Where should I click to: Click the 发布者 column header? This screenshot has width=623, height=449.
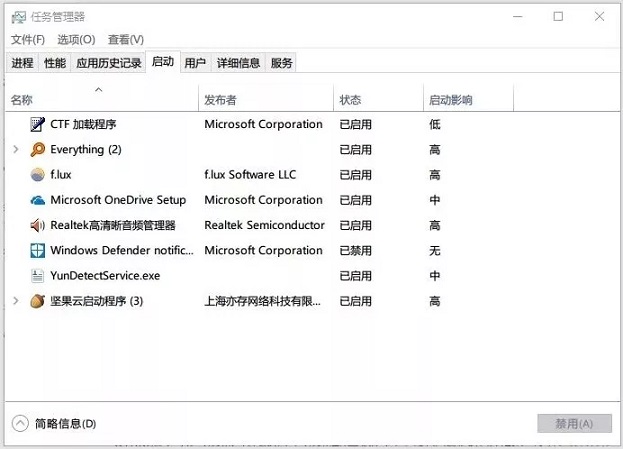click(220, 100)
